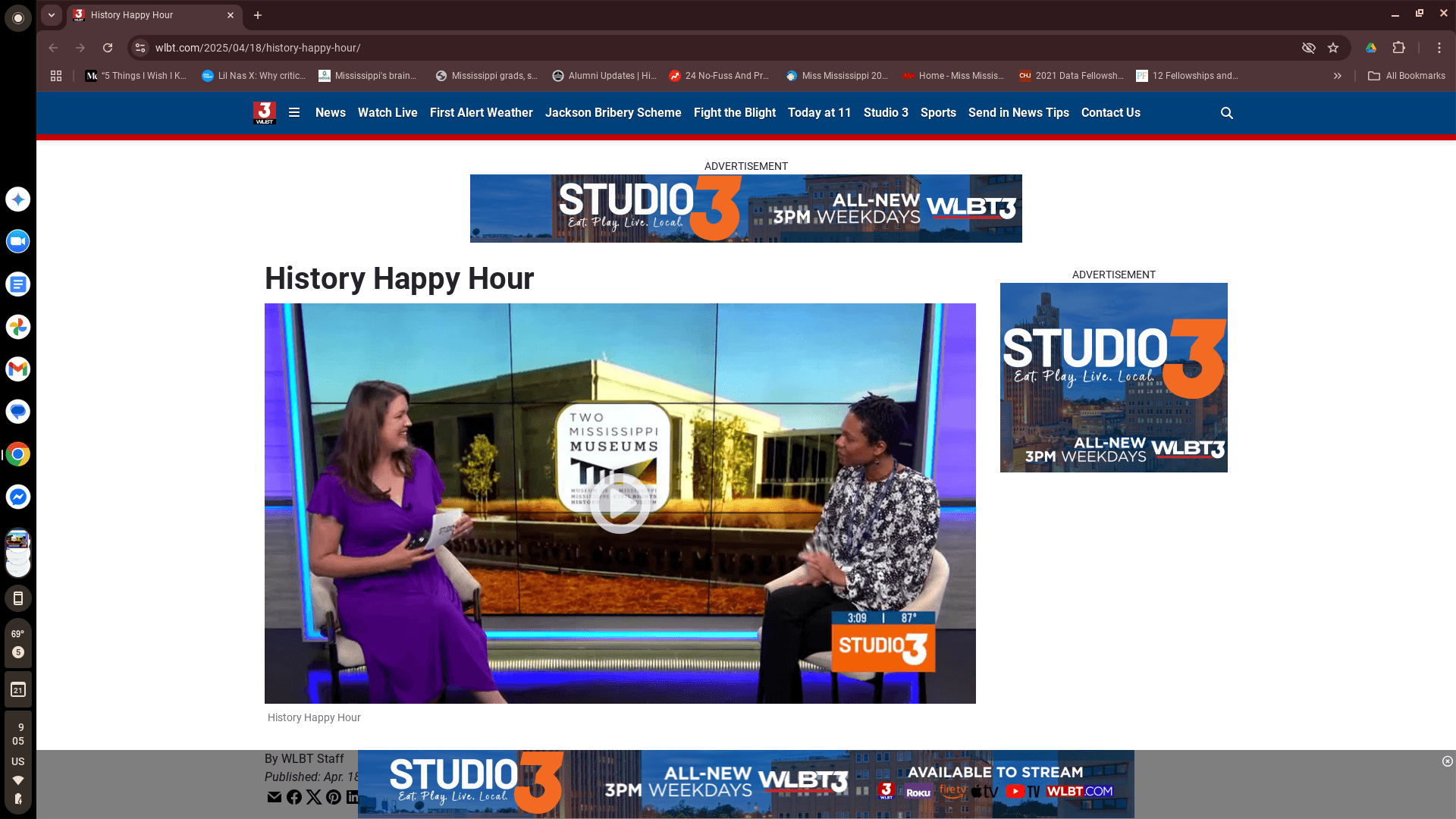Open 2021 Data Fellowsh... bookmark
Image resolution: width=1456 pixels, height=819 pixels.
point(1071,76)
